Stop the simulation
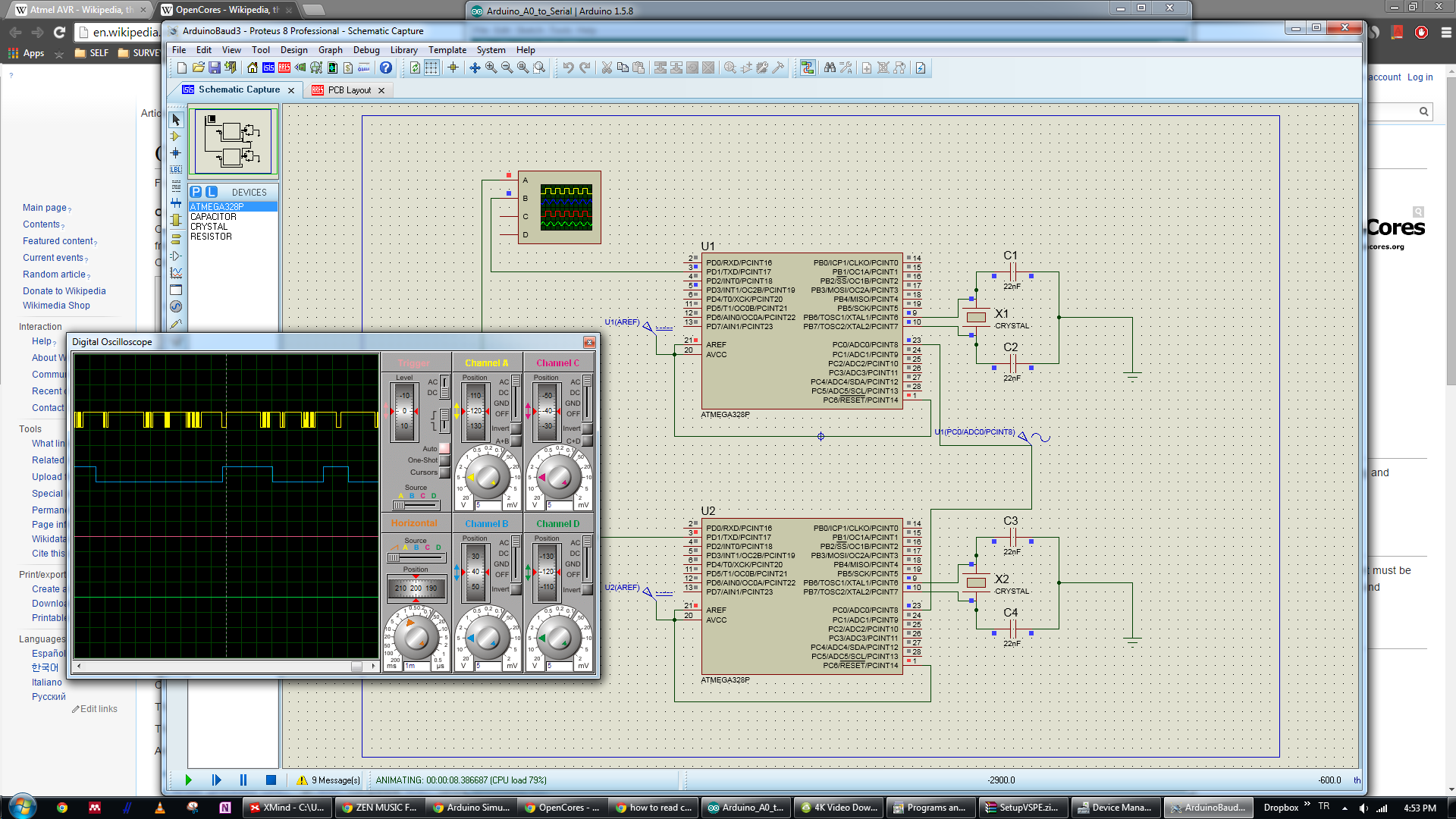 pos(271,780)
